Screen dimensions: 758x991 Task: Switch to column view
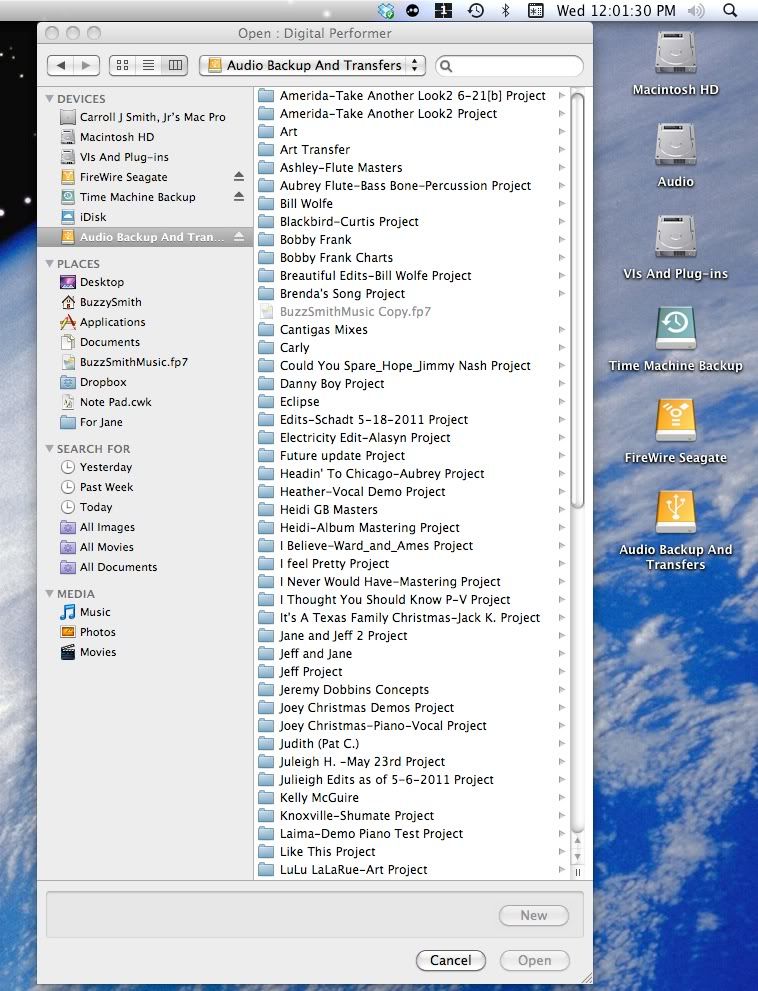click(174, 65)
